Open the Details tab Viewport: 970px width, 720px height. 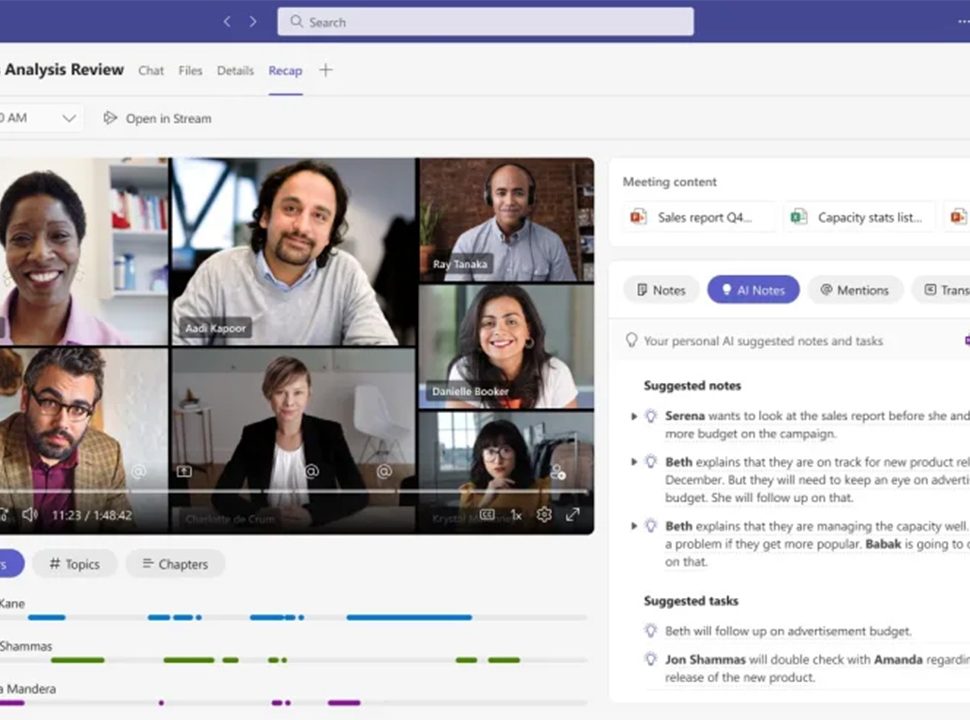click(235, 71)
